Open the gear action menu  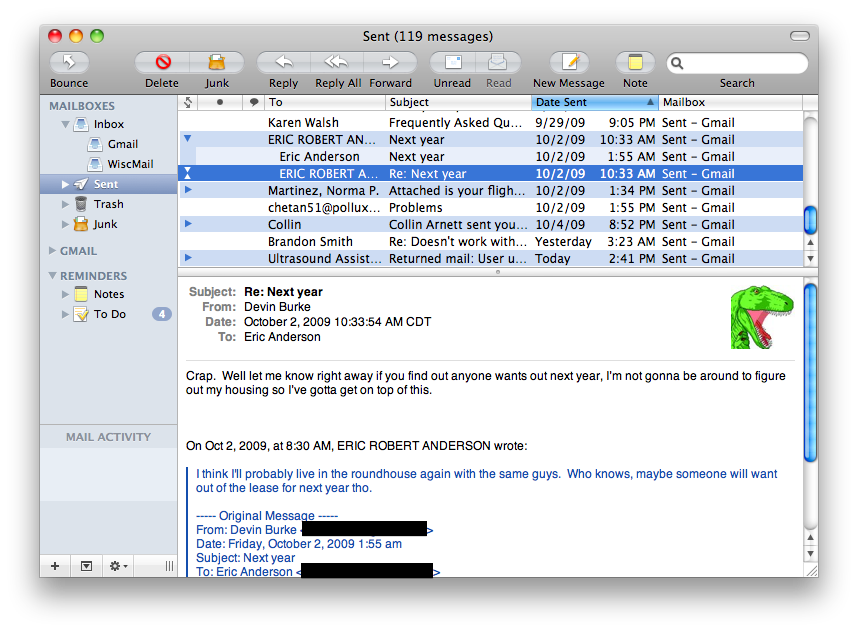118,566
